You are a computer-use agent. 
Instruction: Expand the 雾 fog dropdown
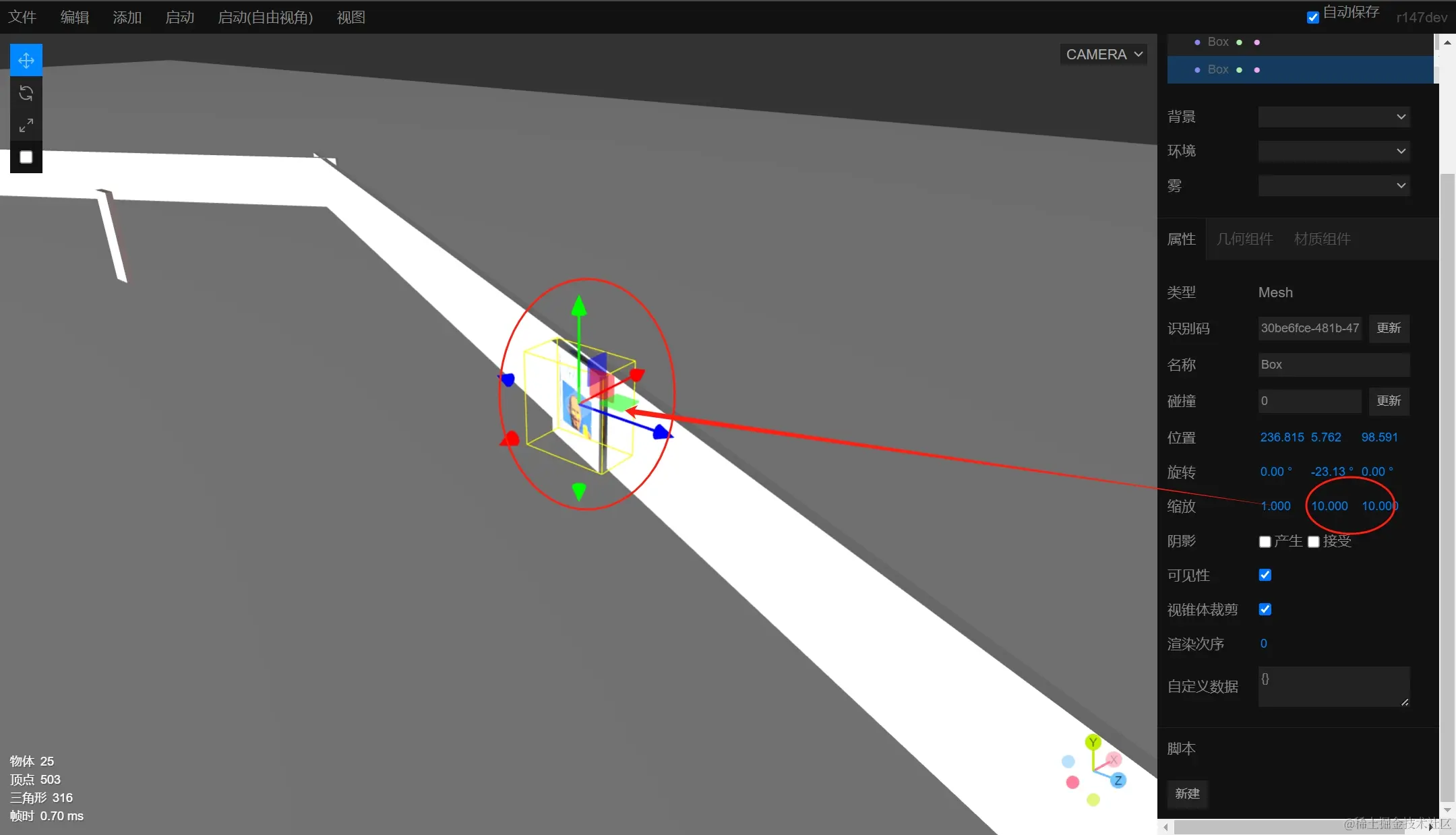pos(1333,185)
